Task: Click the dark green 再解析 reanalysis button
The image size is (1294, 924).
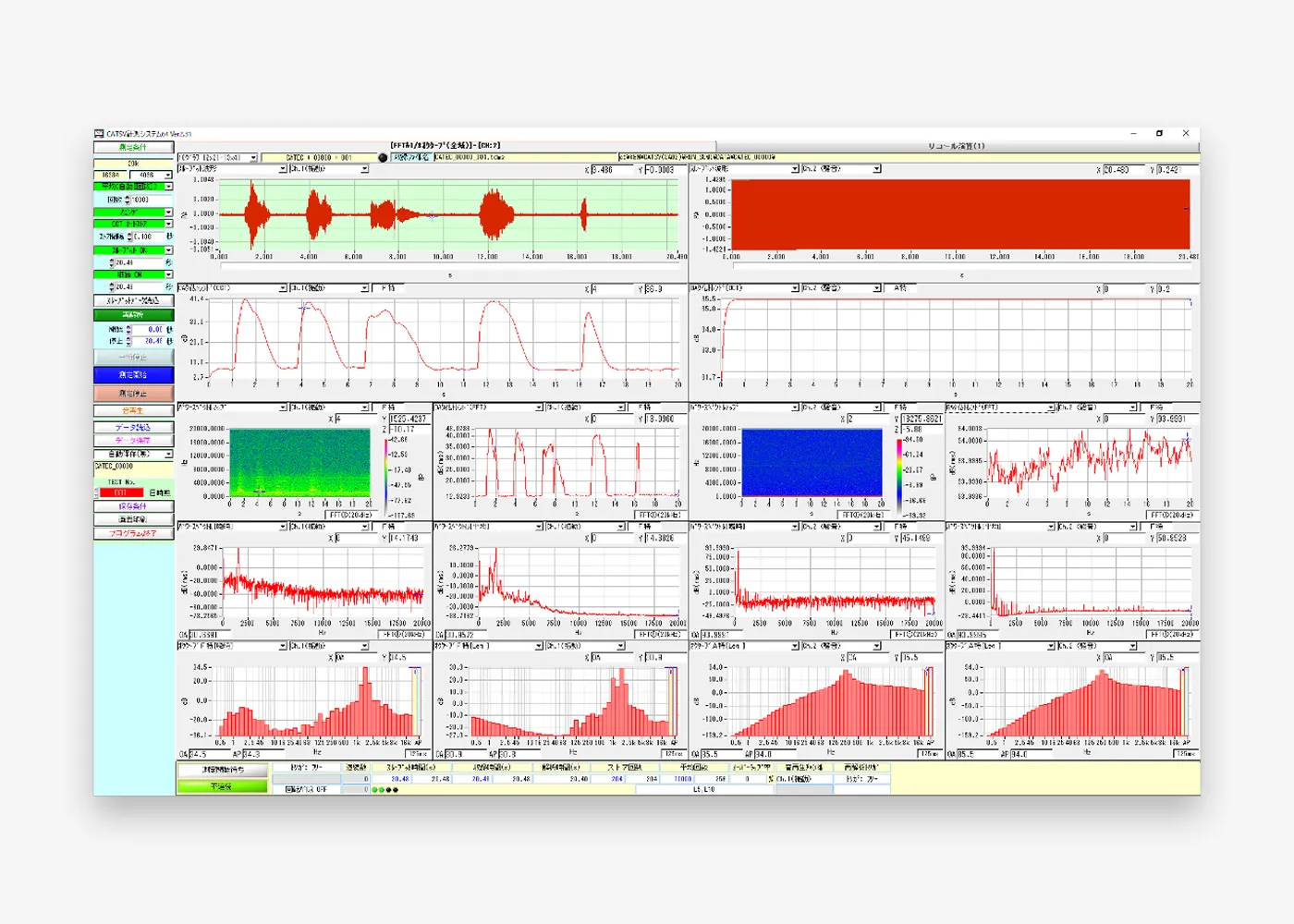Action: 133,315
